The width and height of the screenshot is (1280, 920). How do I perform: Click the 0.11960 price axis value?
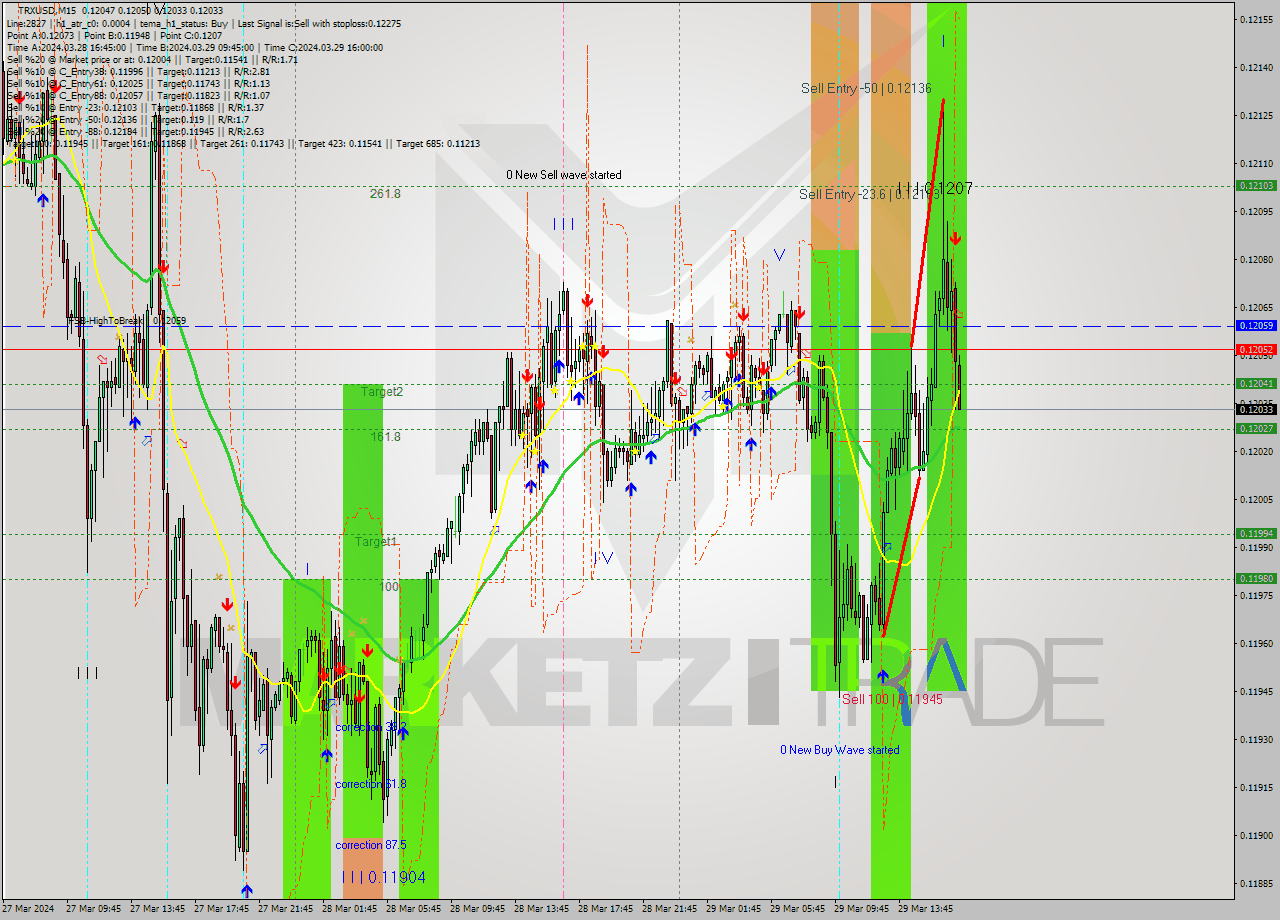pyautogui.click(x=1256, y=644)
